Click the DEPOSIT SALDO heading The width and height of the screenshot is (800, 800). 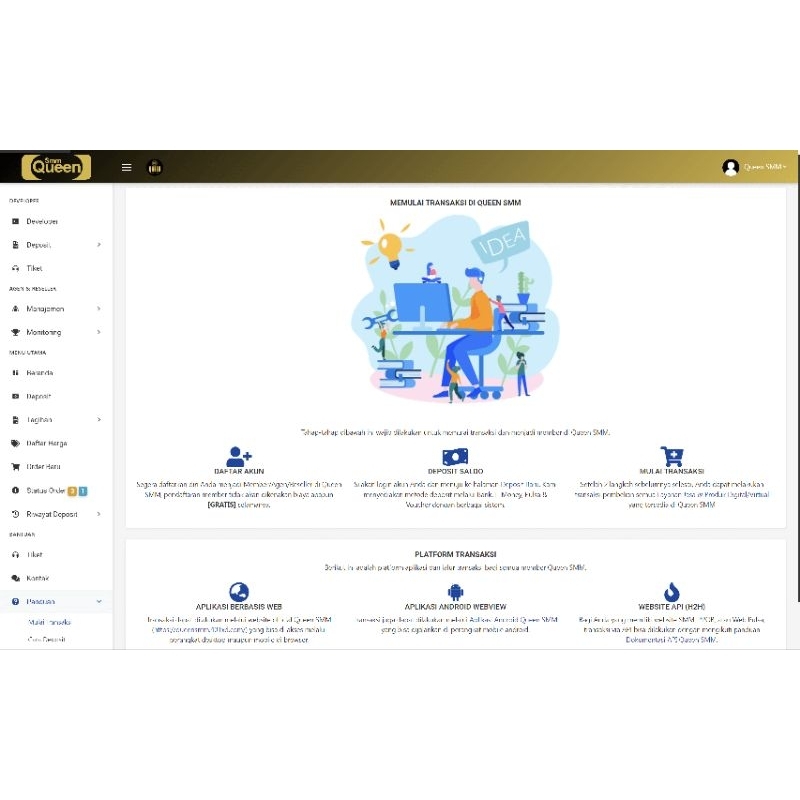click(x=455, y=471)
